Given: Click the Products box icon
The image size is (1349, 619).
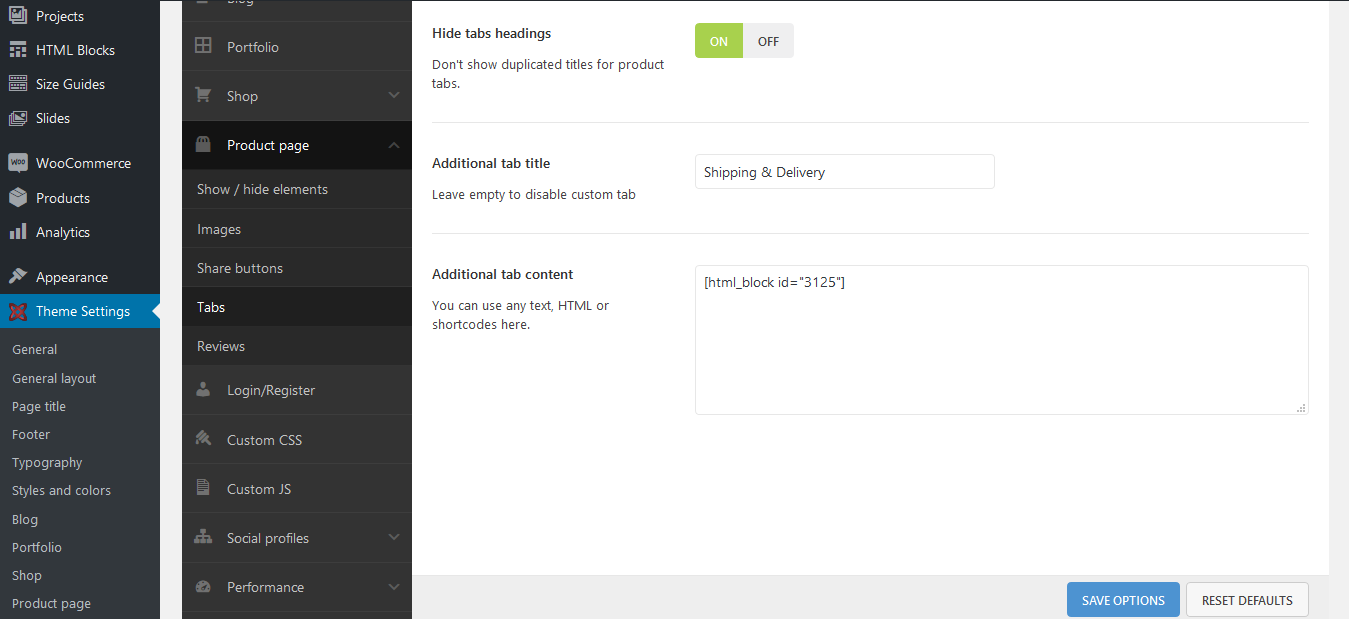Looking at the screenshot, I should click(x=18, y=198).
